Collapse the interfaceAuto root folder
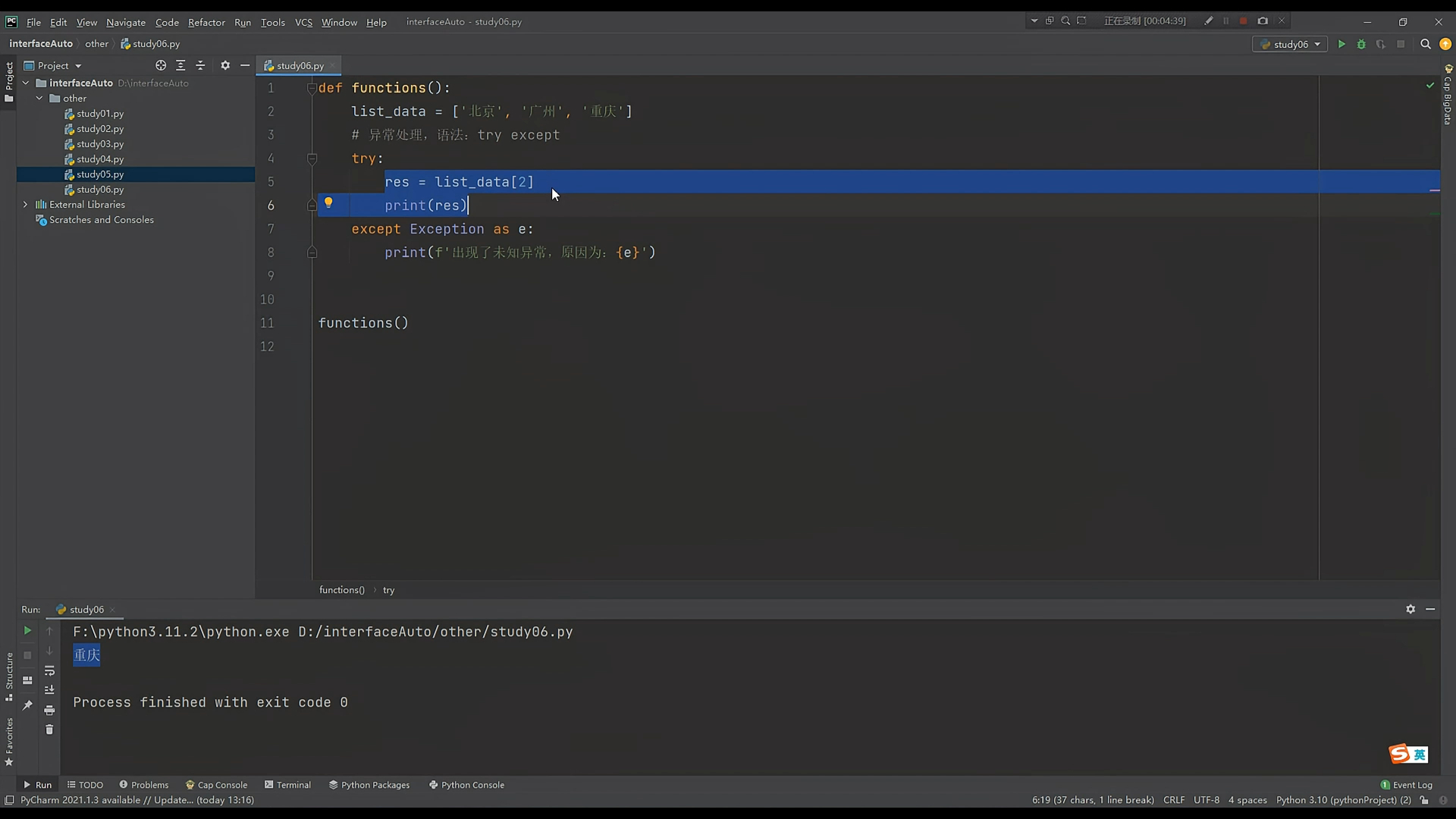 click(x=26, y=83)
